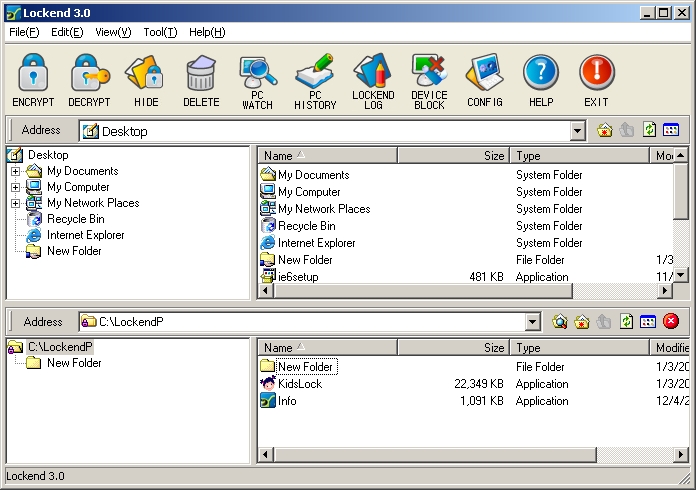The width and height of the screenshot is (696, 490).
Task: Select the C:\LockendP root tree node
Action: [x=60, y=347]
